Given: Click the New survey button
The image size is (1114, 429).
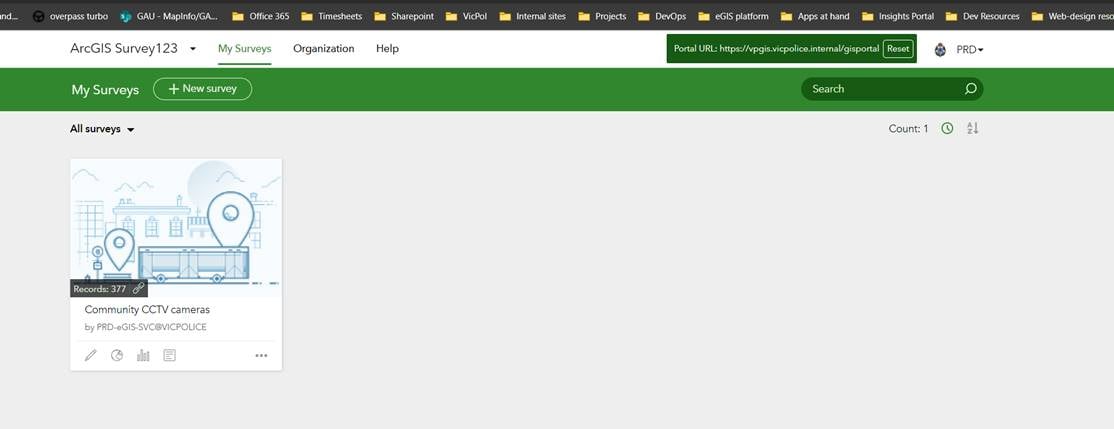Looking at the screenshot, I should pyautogui.click(x=202, y=89).
